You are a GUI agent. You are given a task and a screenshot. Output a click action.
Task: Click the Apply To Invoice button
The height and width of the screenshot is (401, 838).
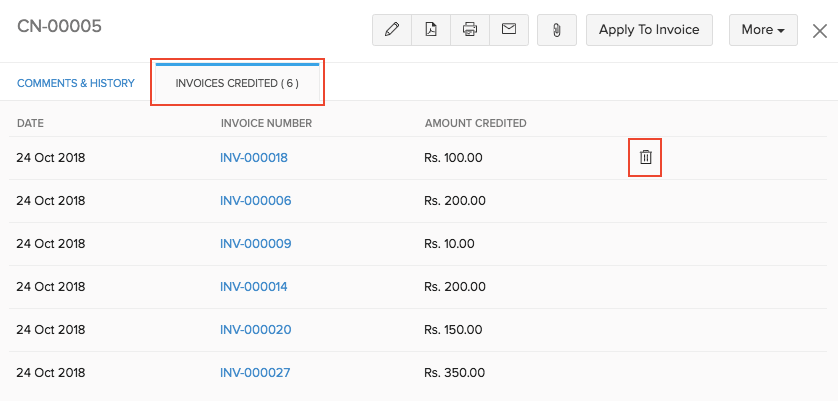(649, 30)
